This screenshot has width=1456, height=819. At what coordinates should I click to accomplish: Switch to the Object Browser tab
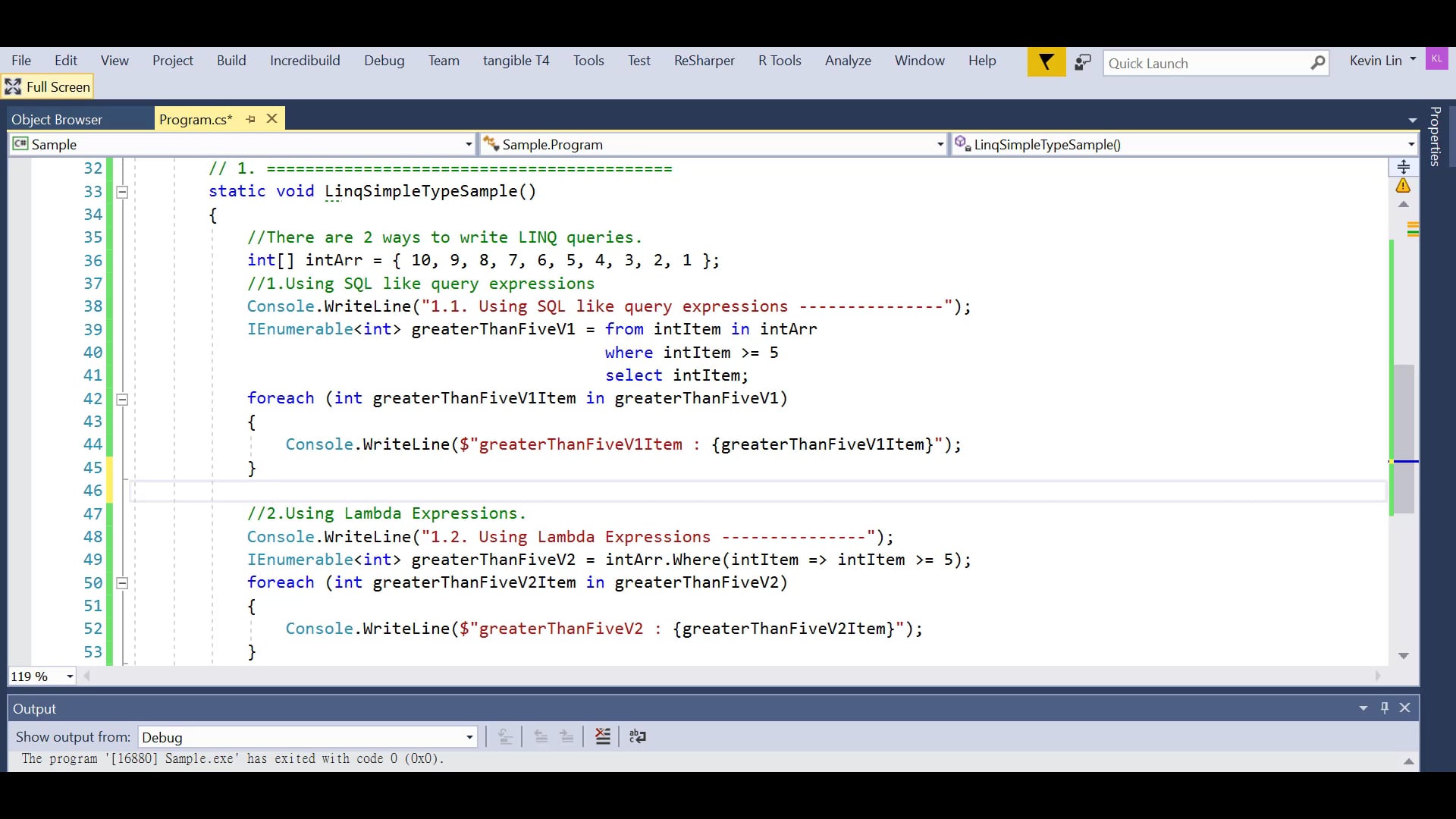click(57, 119)
